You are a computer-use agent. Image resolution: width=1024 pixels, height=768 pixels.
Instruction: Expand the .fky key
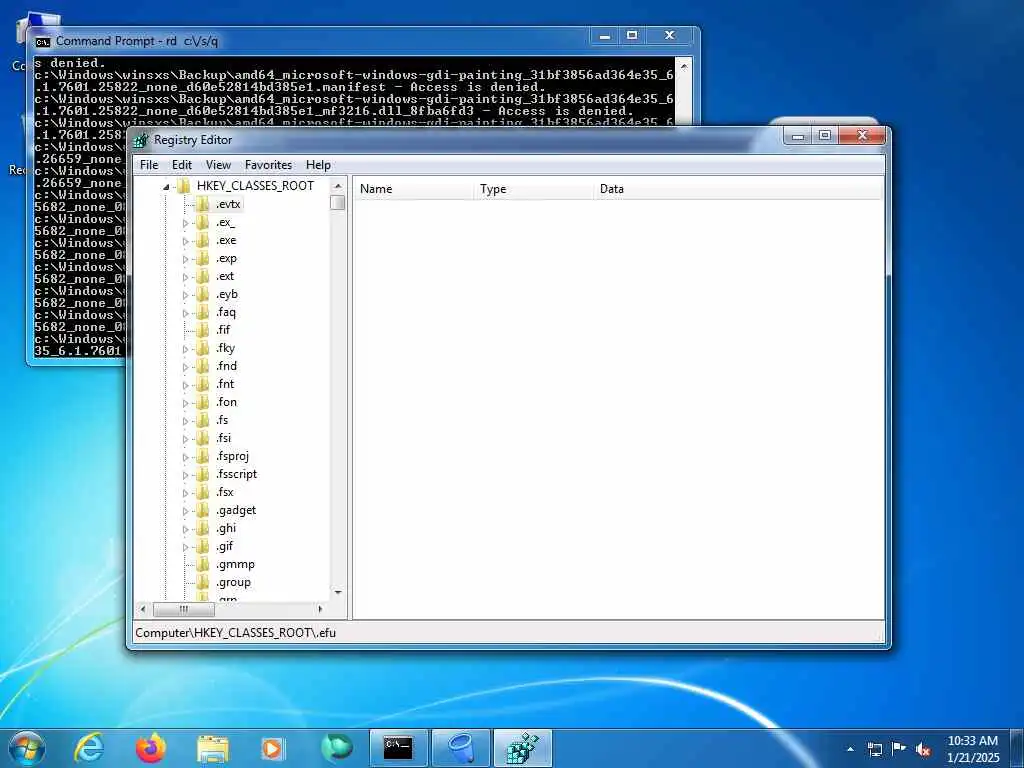[185, 349]
